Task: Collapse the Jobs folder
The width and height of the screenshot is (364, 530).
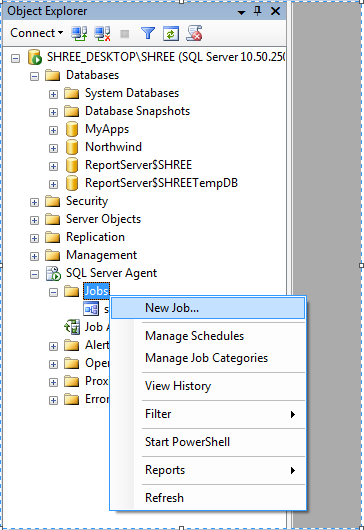Action: (x=53, y=292)
